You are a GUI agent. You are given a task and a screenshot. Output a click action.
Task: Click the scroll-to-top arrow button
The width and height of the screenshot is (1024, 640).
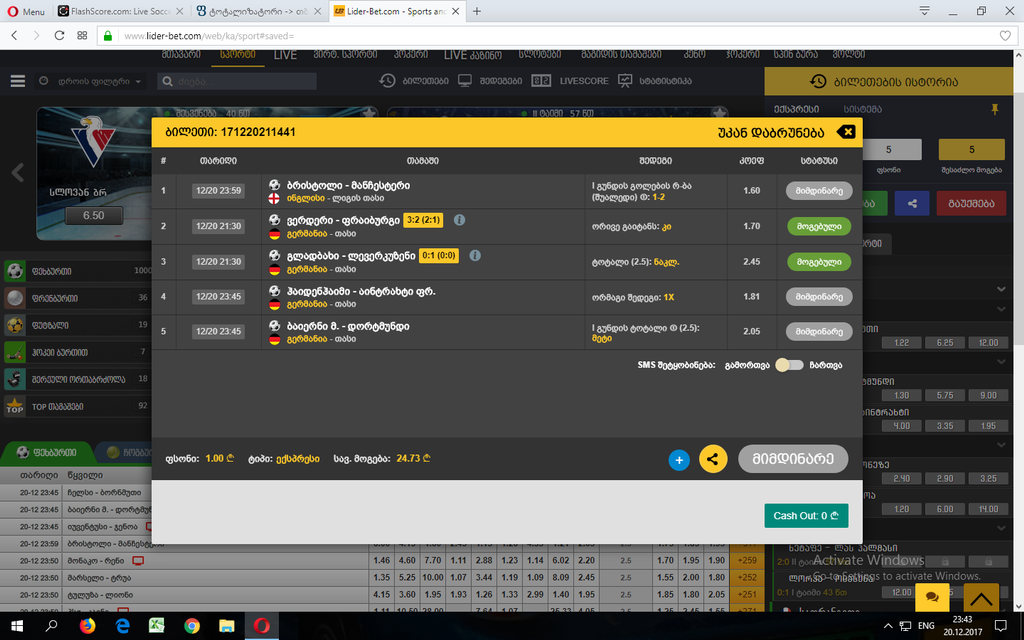(981, 597)
